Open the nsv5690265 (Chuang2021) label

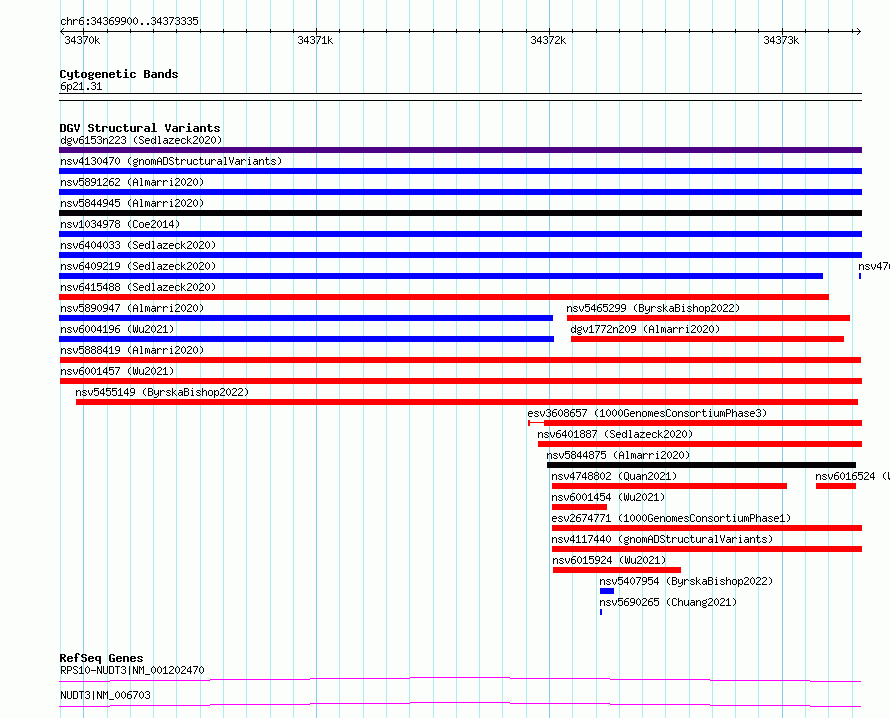668,602
